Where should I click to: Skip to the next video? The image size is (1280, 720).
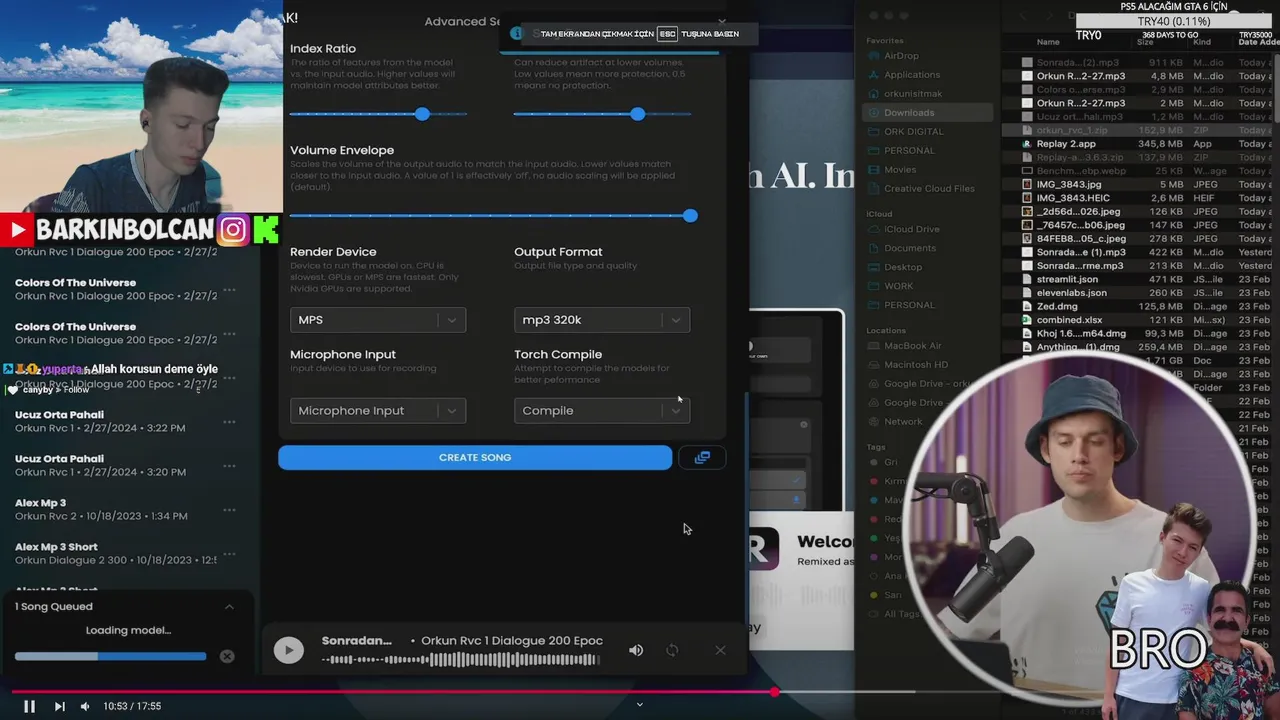[x=59, y=706]
